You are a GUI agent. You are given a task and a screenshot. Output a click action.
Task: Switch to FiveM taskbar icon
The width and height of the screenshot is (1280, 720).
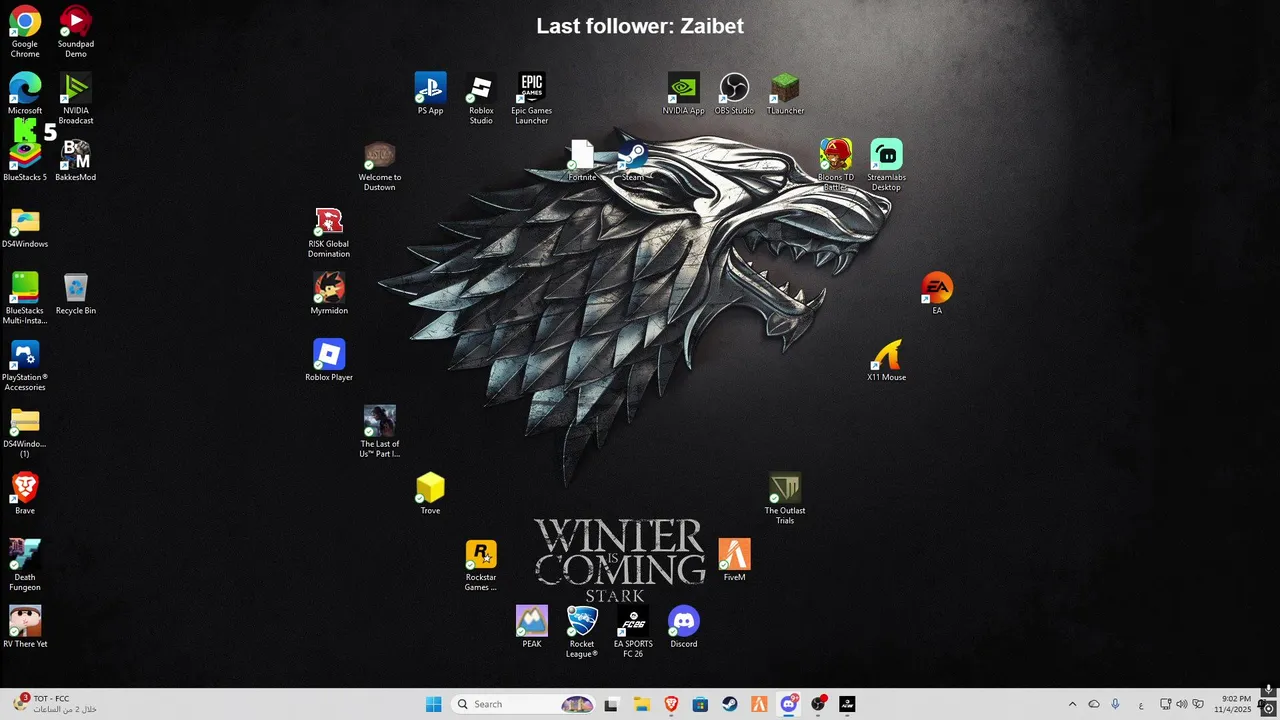[x=759, y=704]
